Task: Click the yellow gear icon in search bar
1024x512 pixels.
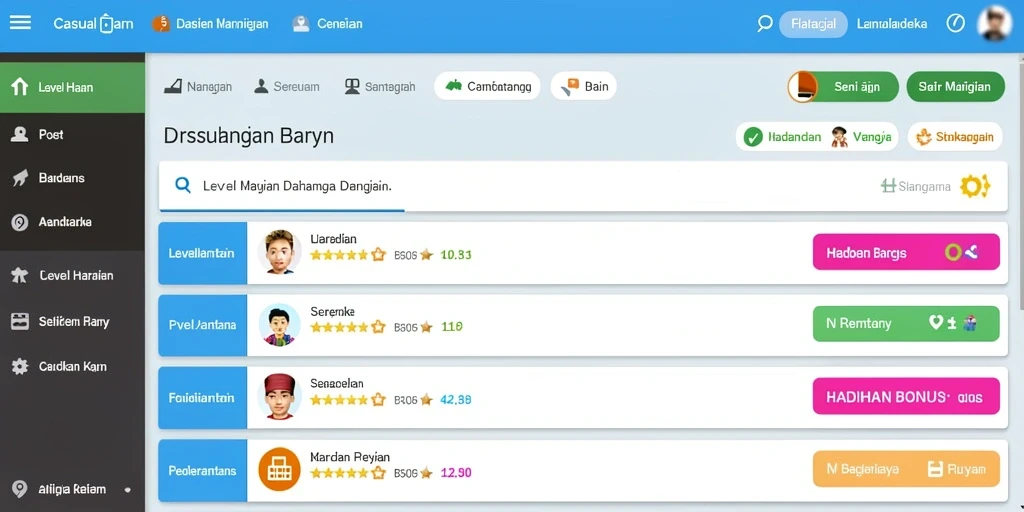Action: 974,186
